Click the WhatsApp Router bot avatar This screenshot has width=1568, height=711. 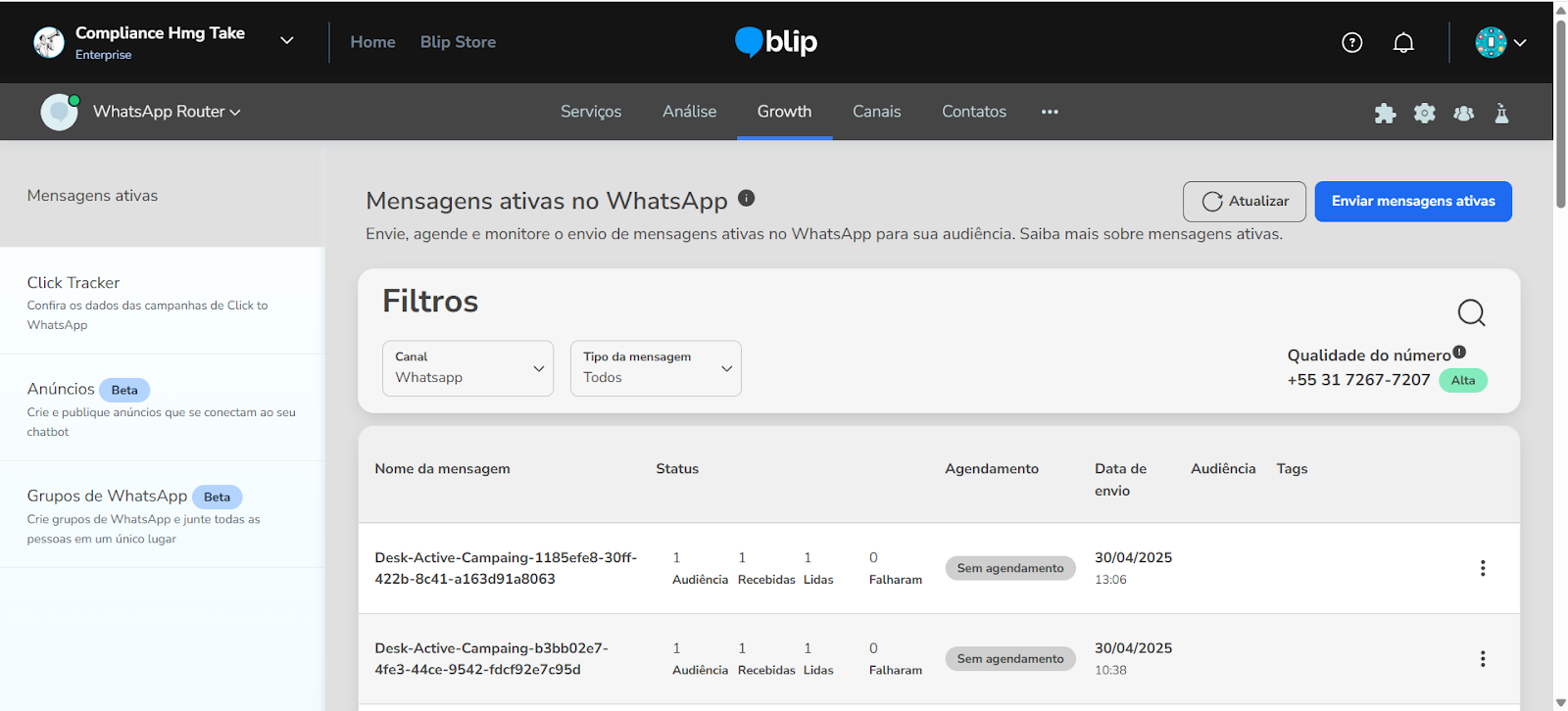59,112
